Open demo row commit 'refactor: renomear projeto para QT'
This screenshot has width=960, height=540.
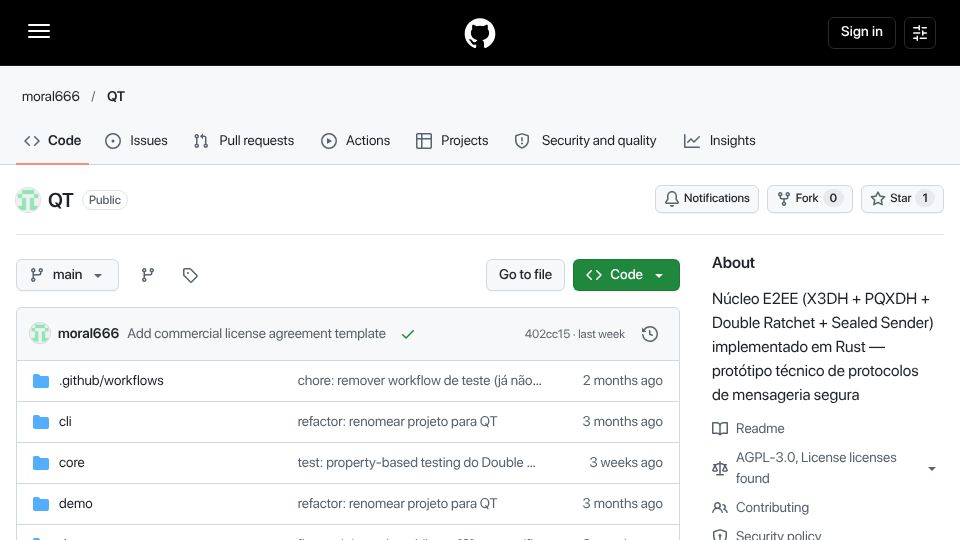[x=397, y=504]
